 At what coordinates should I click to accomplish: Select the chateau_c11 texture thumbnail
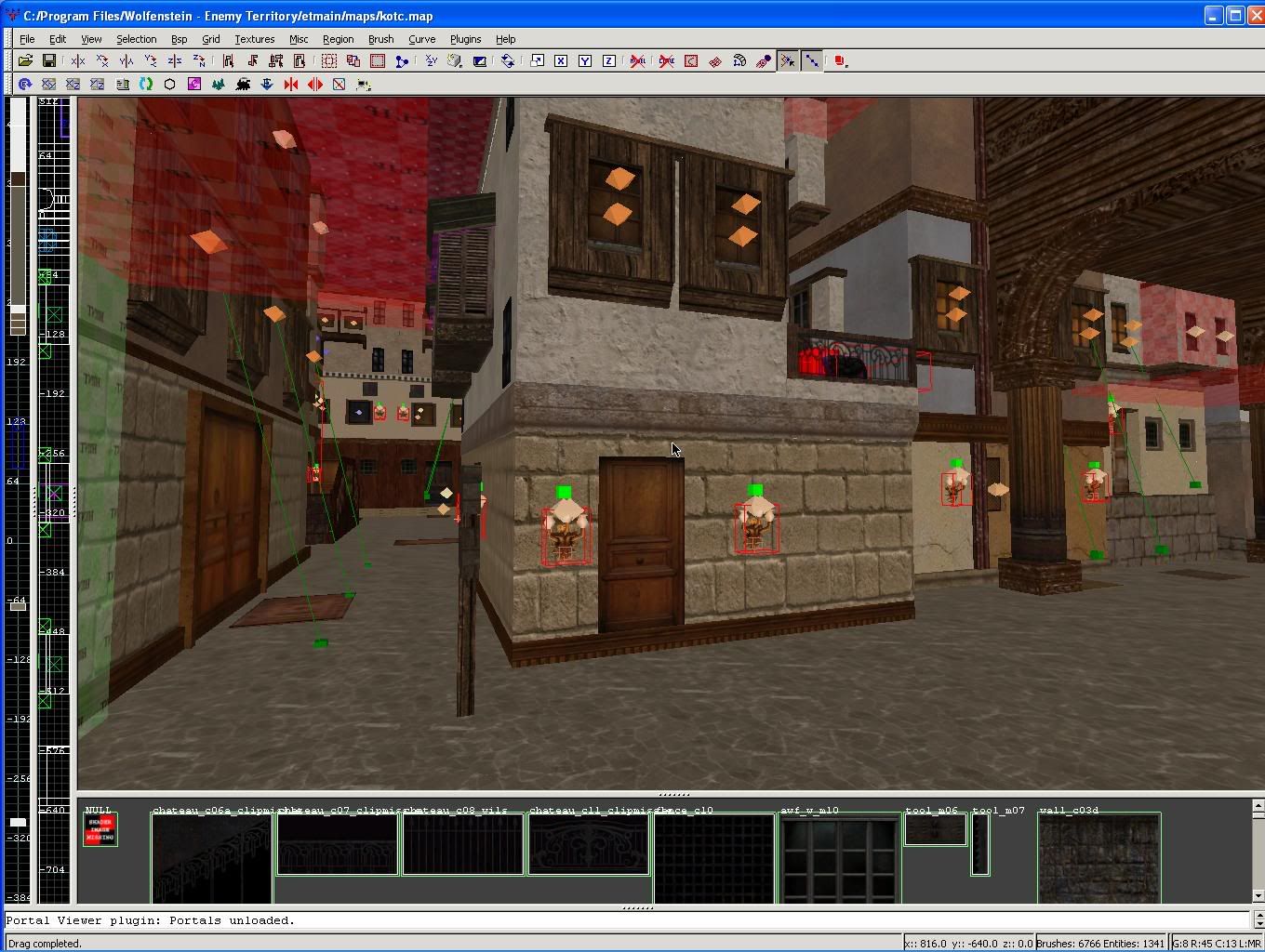pos(589,844)
